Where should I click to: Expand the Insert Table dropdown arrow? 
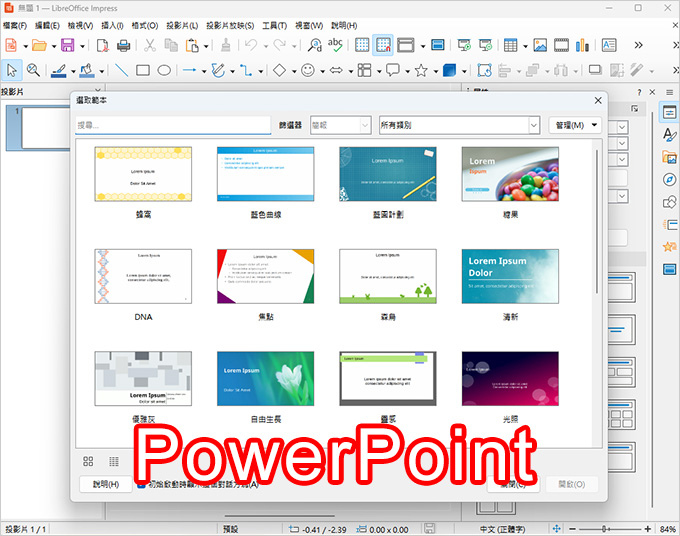point(525,46)
